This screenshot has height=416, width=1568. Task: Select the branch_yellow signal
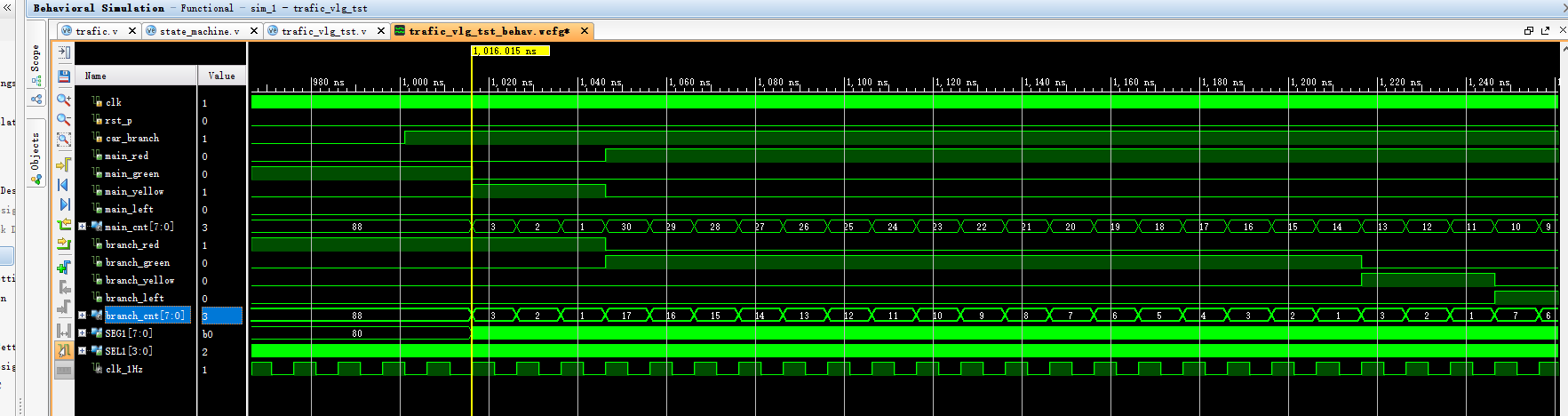(139, 280)
